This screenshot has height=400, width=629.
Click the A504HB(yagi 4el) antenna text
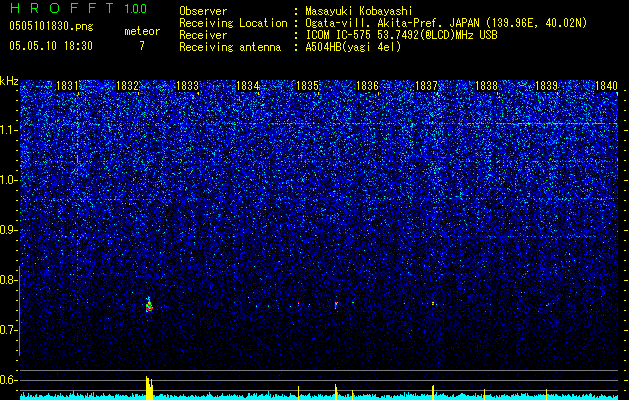point(353,47)
